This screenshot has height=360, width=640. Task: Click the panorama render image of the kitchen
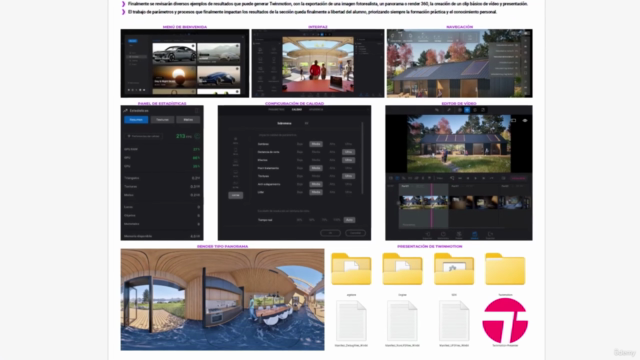(x=222, y=300)
